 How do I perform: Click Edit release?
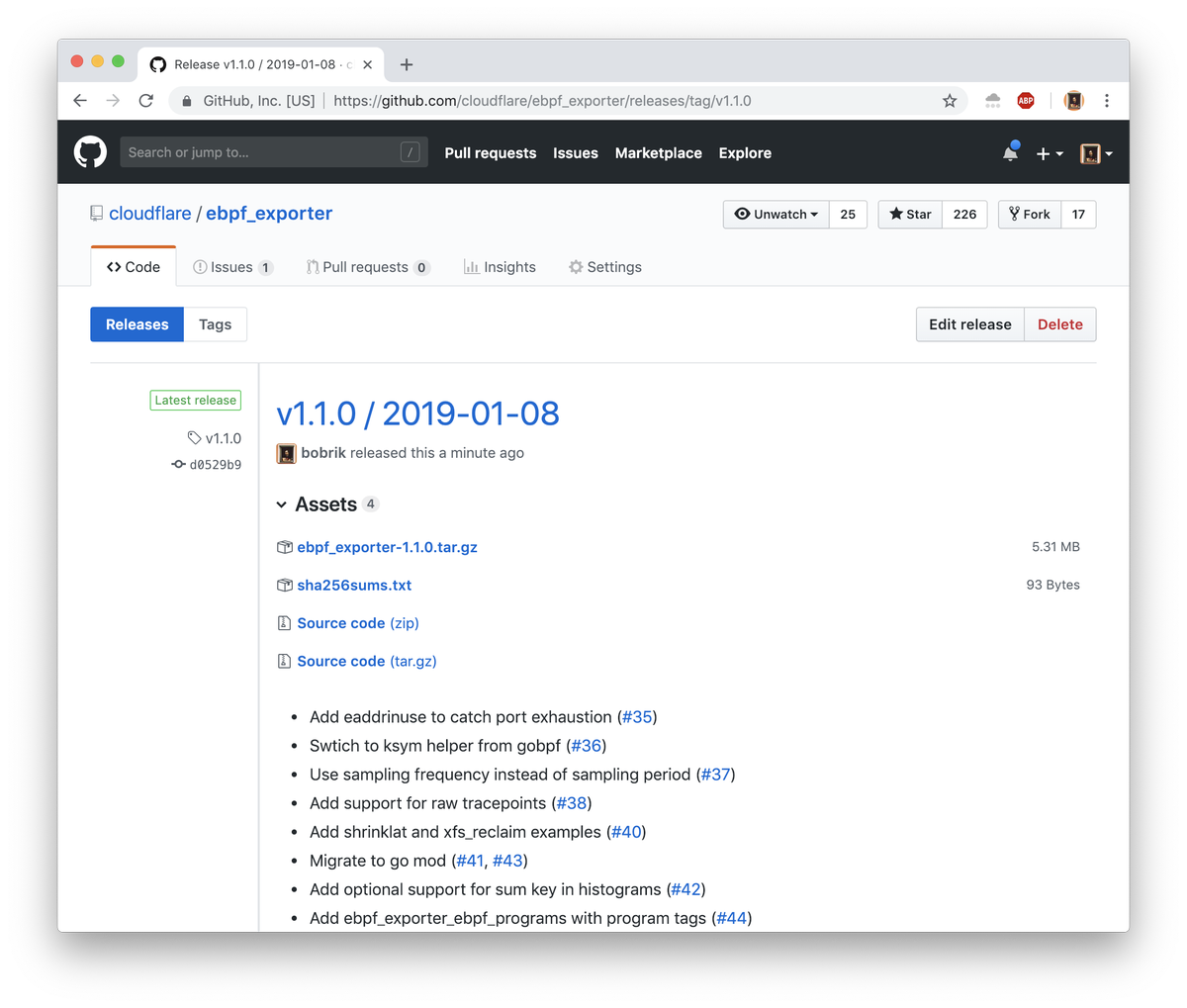[x=969, y=324]
